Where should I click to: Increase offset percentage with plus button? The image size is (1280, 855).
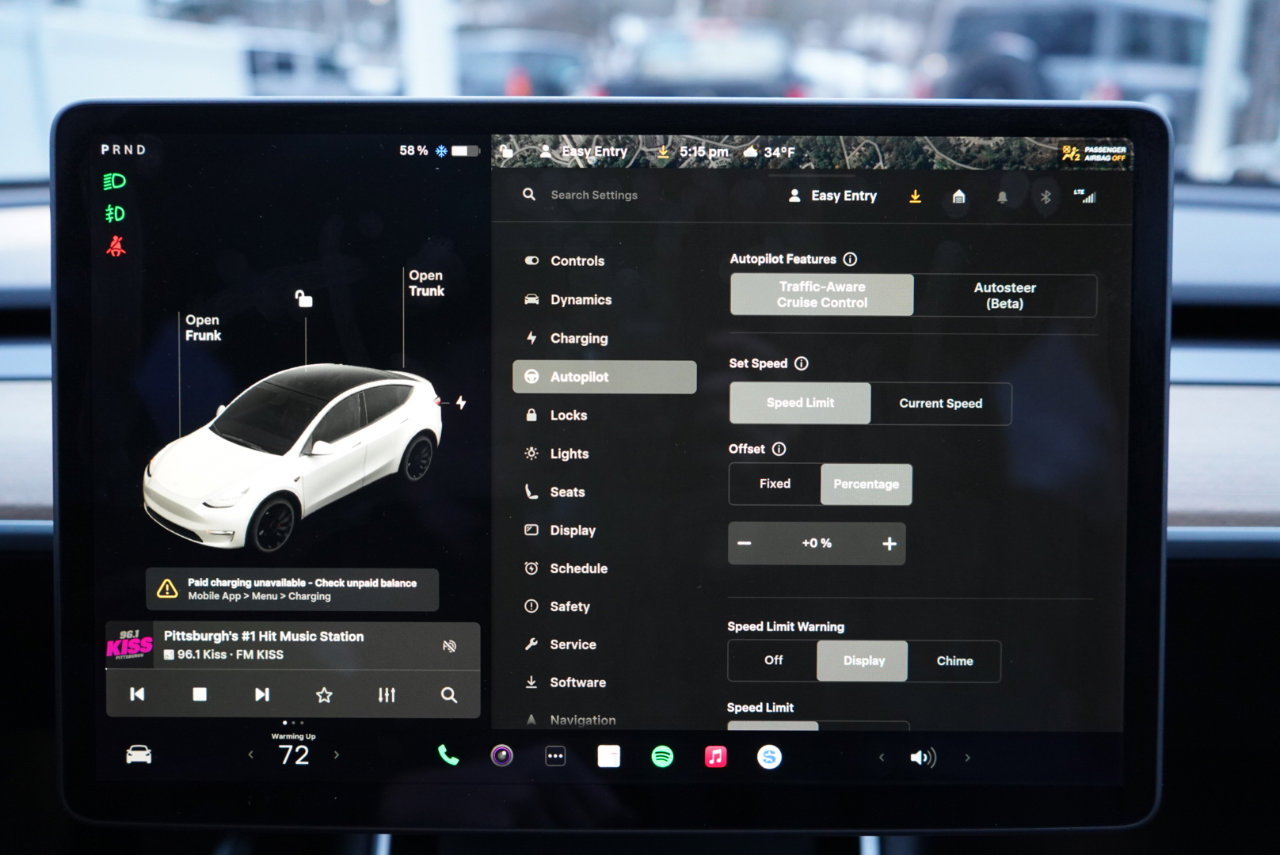point(888,543)
